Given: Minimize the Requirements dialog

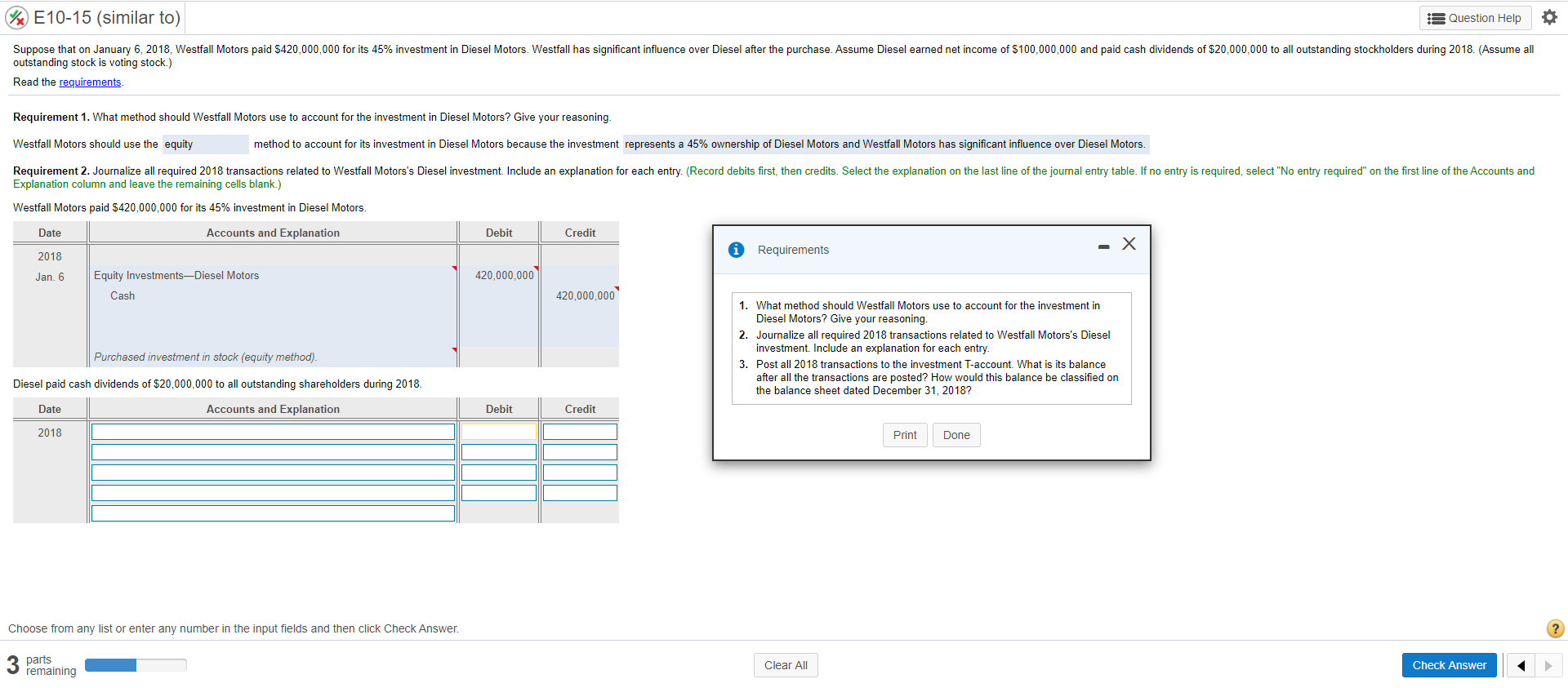Looking at the screenshot, I should coord(1103,246).
